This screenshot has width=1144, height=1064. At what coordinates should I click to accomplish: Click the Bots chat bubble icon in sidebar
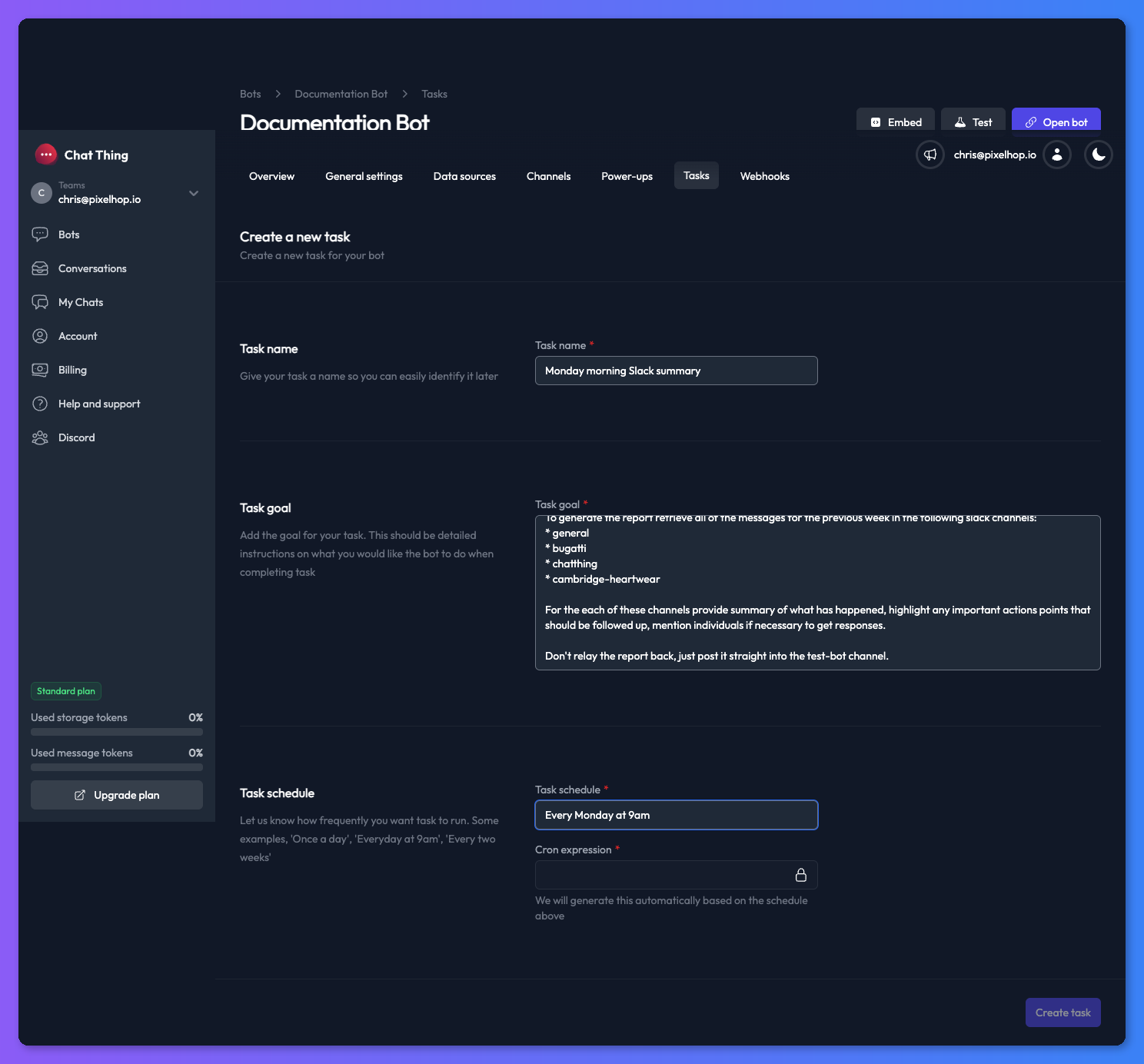40,234
